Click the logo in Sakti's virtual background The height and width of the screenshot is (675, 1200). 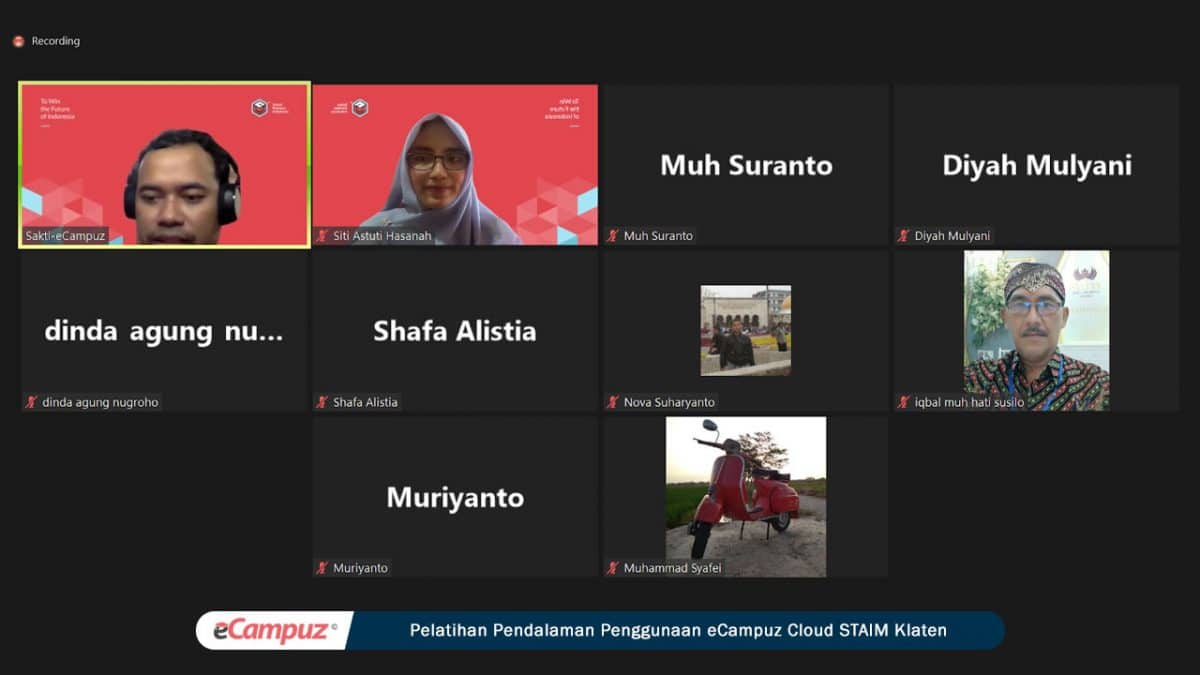point(268,107)
